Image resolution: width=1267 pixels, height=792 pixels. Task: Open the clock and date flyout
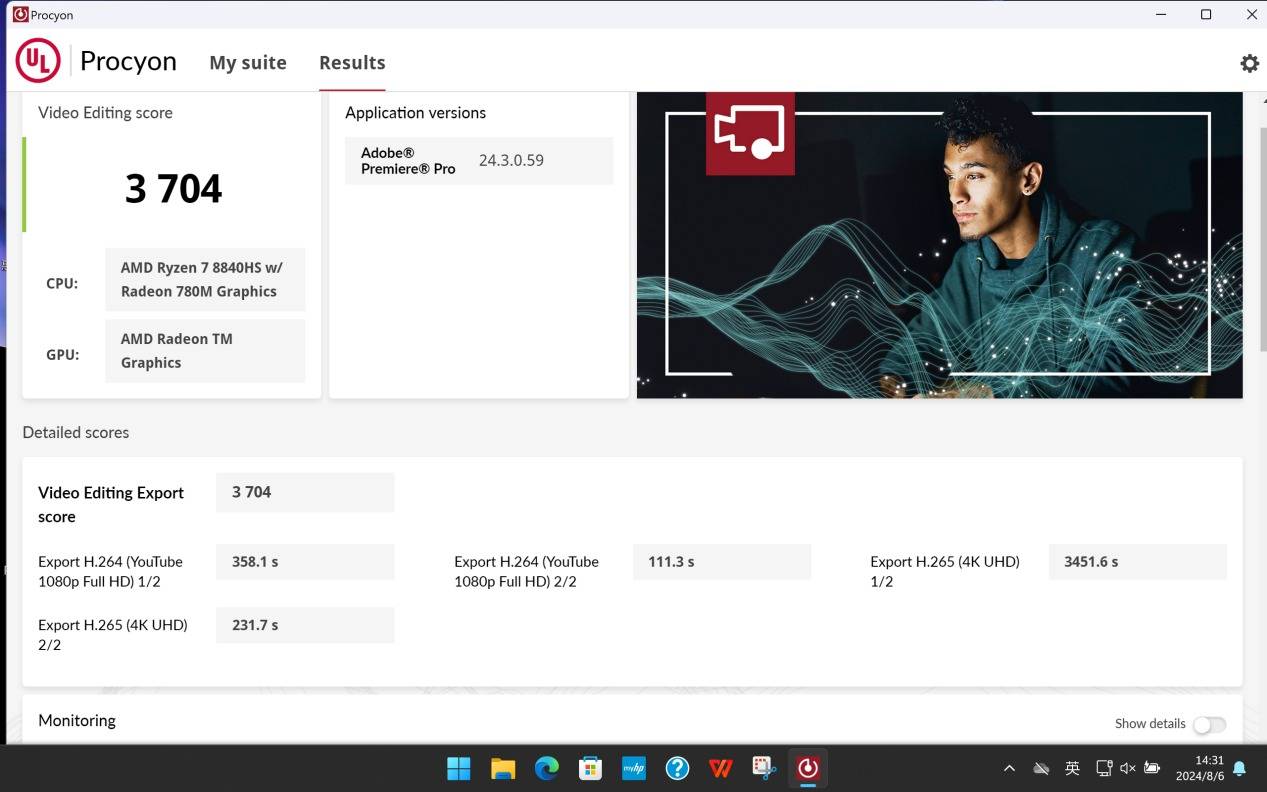click(1201, 768)
